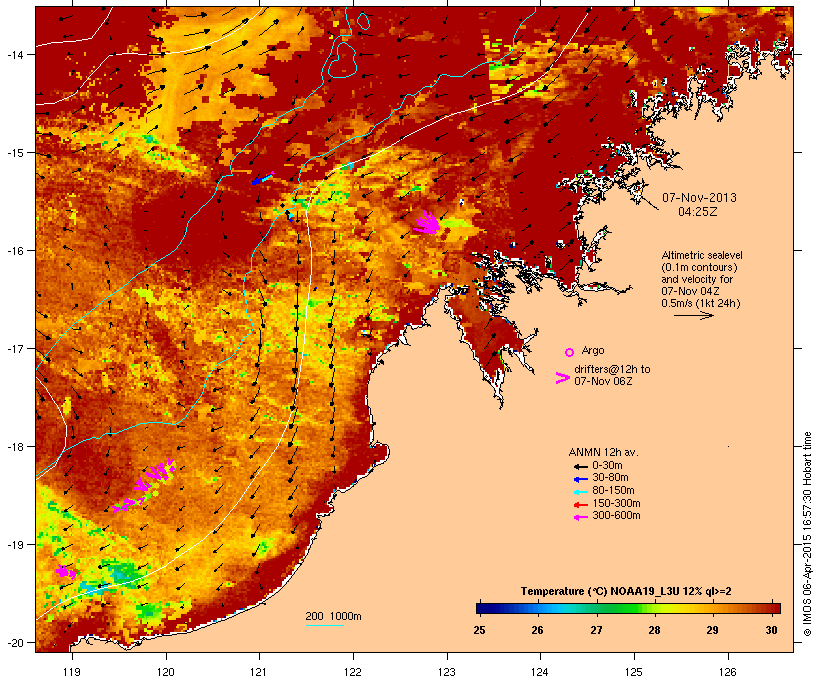Click the '200 1000m' contour label
820x680 pixels.
coord(333,616)
